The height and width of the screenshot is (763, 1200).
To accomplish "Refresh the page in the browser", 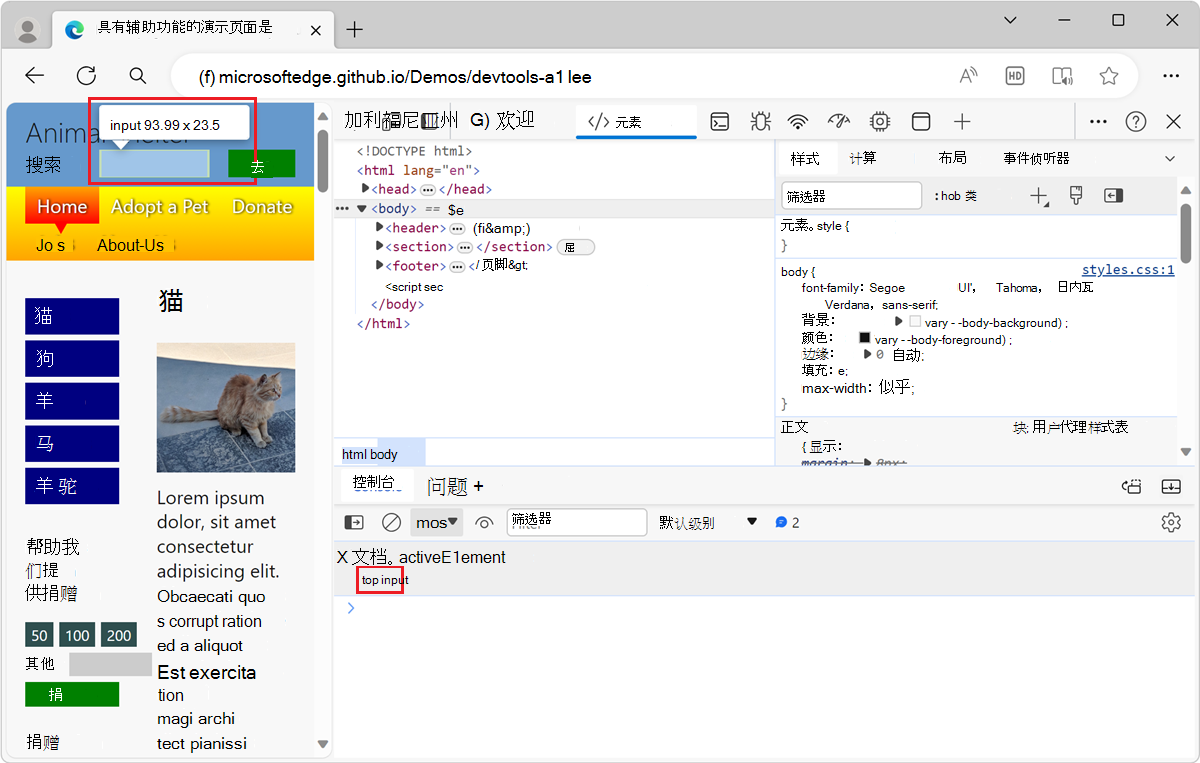I will point(86,75).
